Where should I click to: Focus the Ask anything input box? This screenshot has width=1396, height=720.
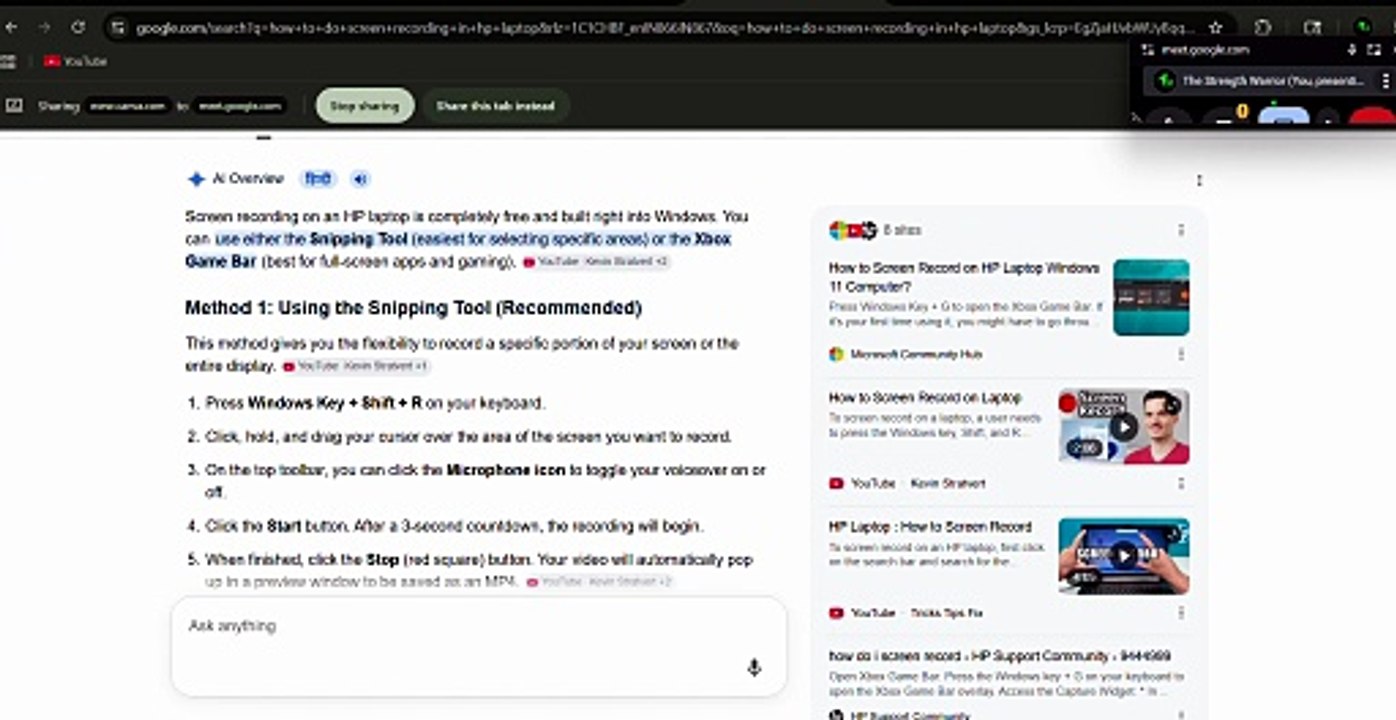(x=478, y=646)
